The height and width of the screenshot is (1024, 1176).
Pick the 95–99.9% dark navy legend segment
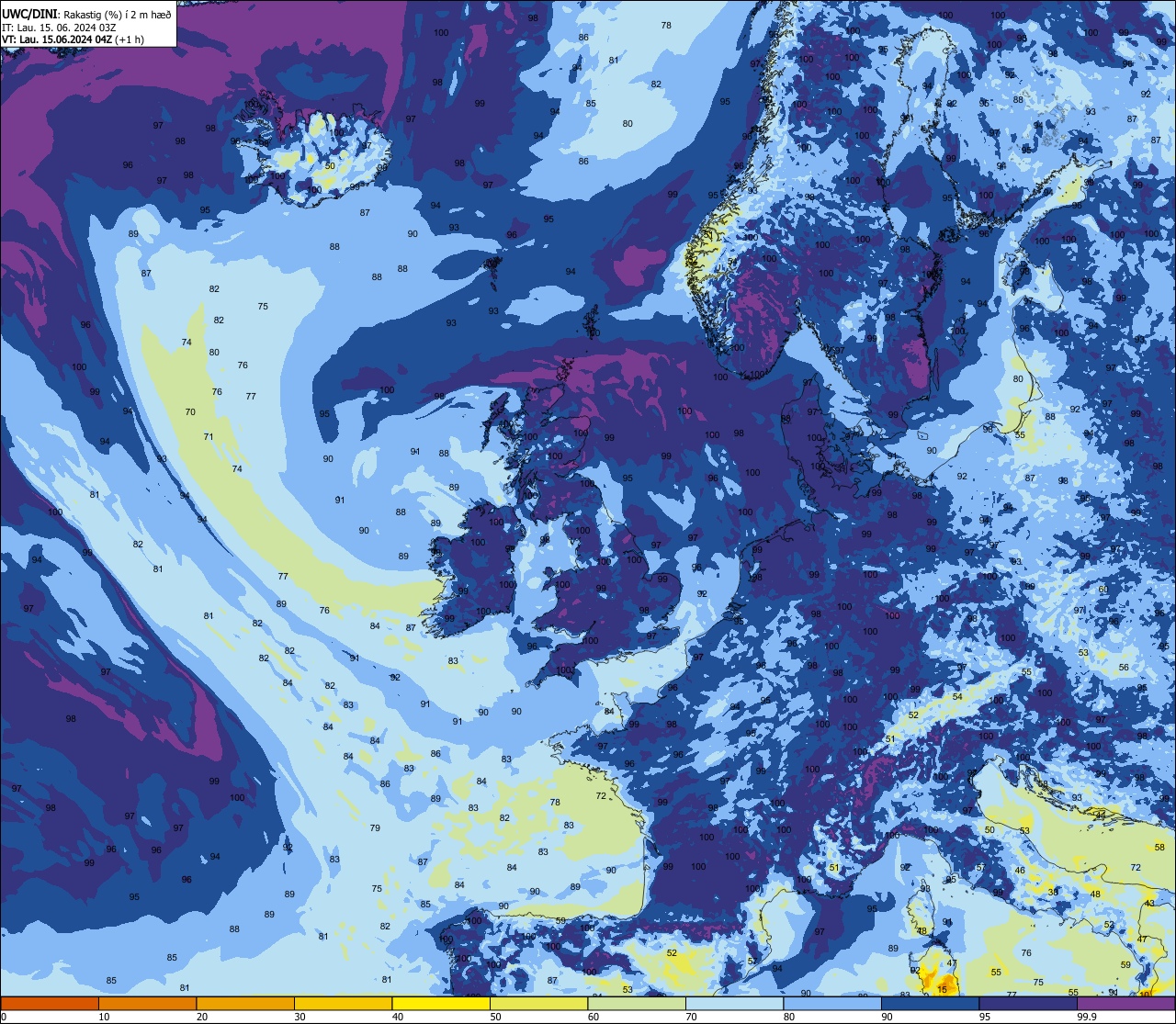point(1028,1003)
